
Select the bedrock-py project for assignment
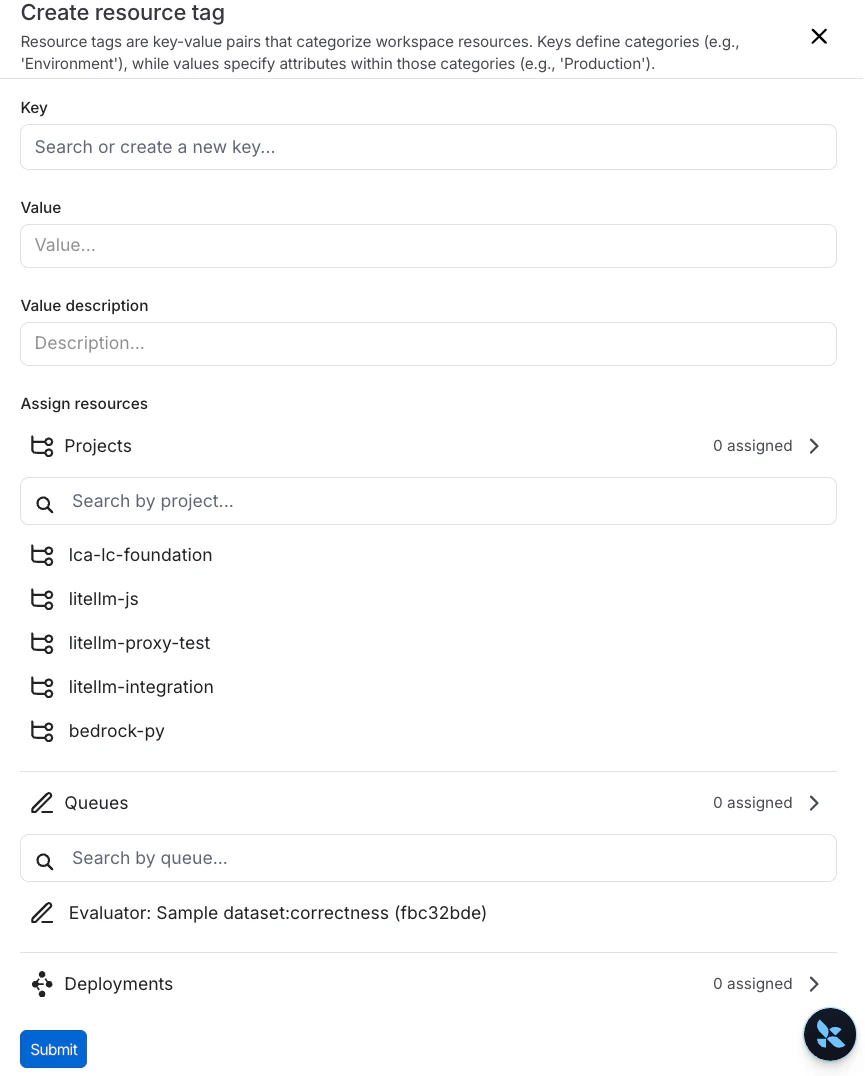(x=116, y=731)
